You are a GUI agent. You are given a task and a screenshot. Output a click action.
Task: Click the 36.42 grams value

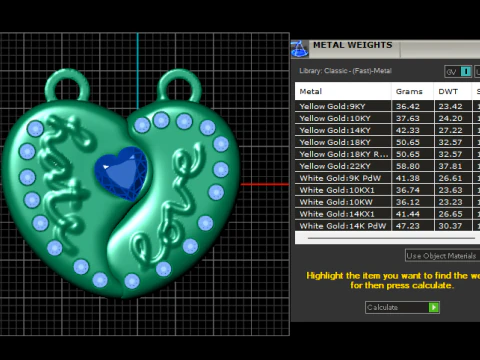pos(407,106)
